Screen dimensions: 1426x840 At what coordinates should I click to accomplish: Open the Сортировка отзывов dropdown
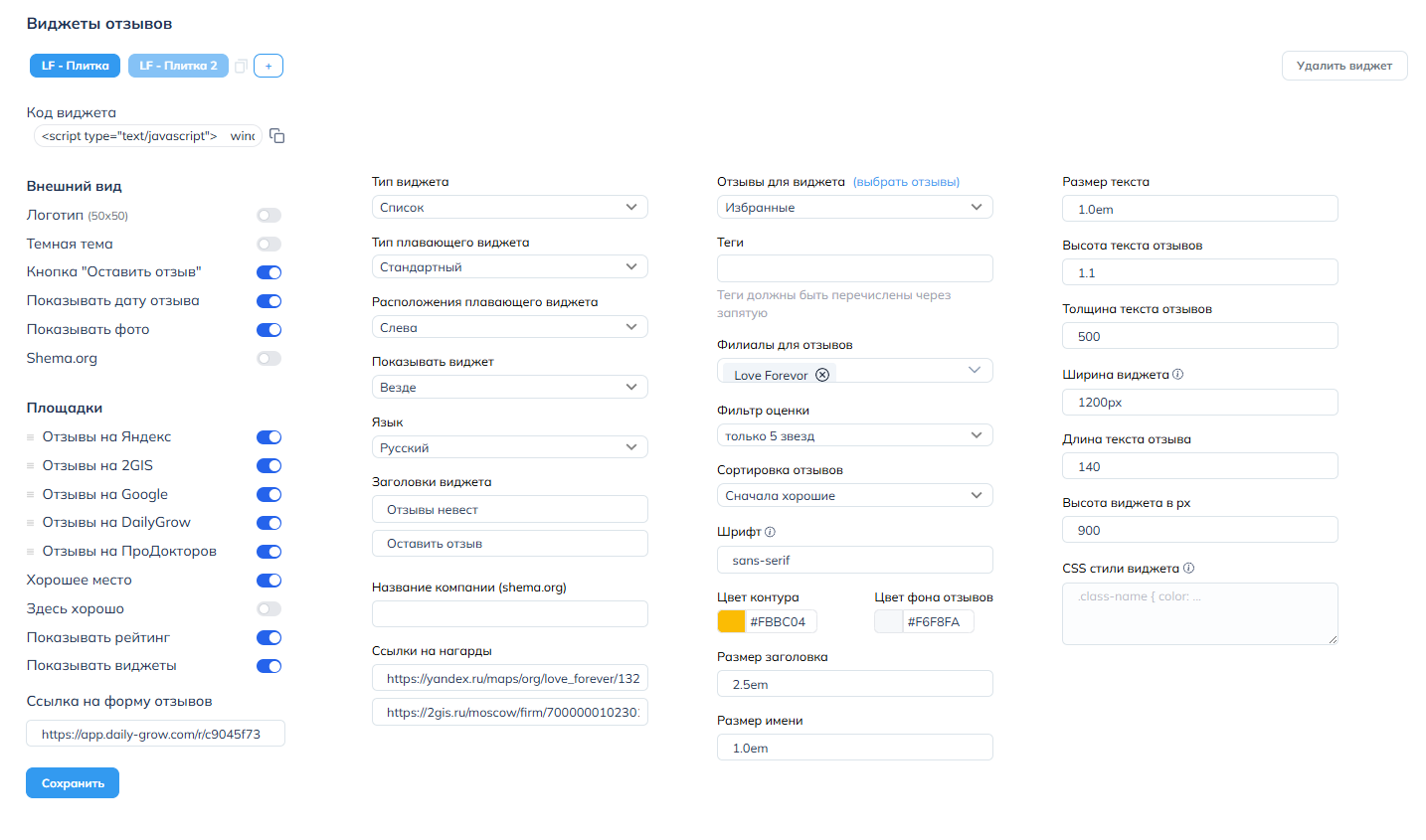click(854, 495)
